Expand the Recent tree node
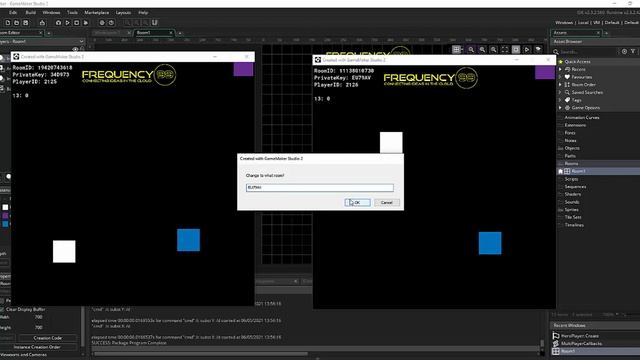Screen dimensions: 640x360 pyautogui.click(x=560, y=69)
